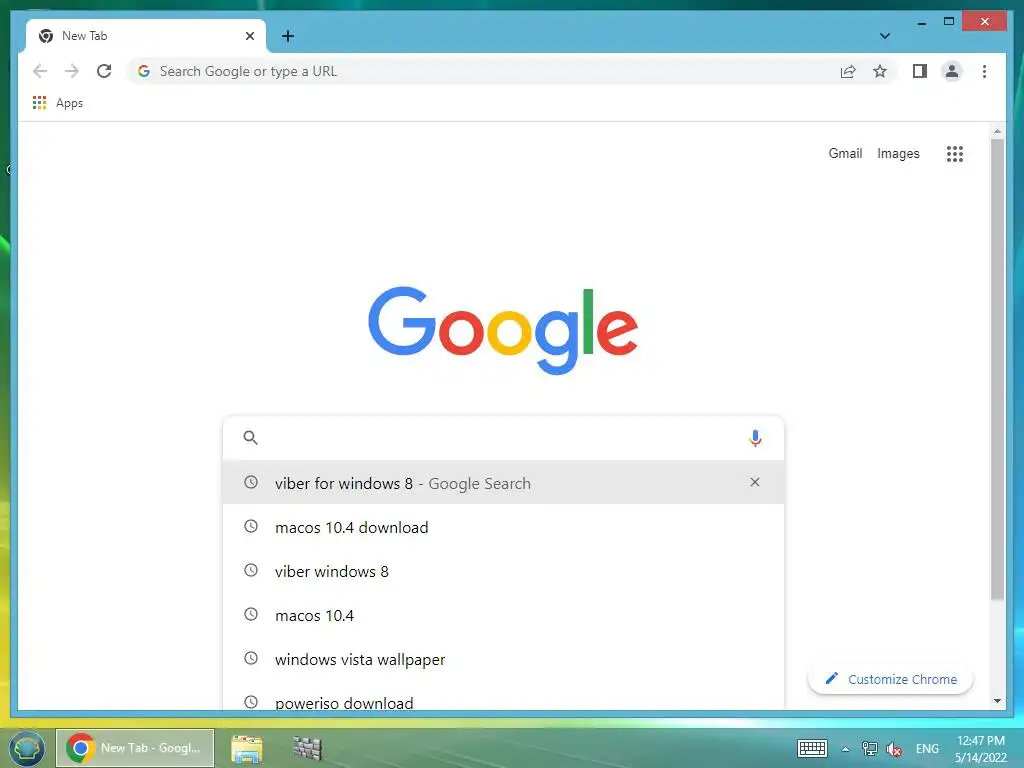1024x768 pixels.
Task: Click the muted volume tray icon
Action: click(x=894, y=749)
